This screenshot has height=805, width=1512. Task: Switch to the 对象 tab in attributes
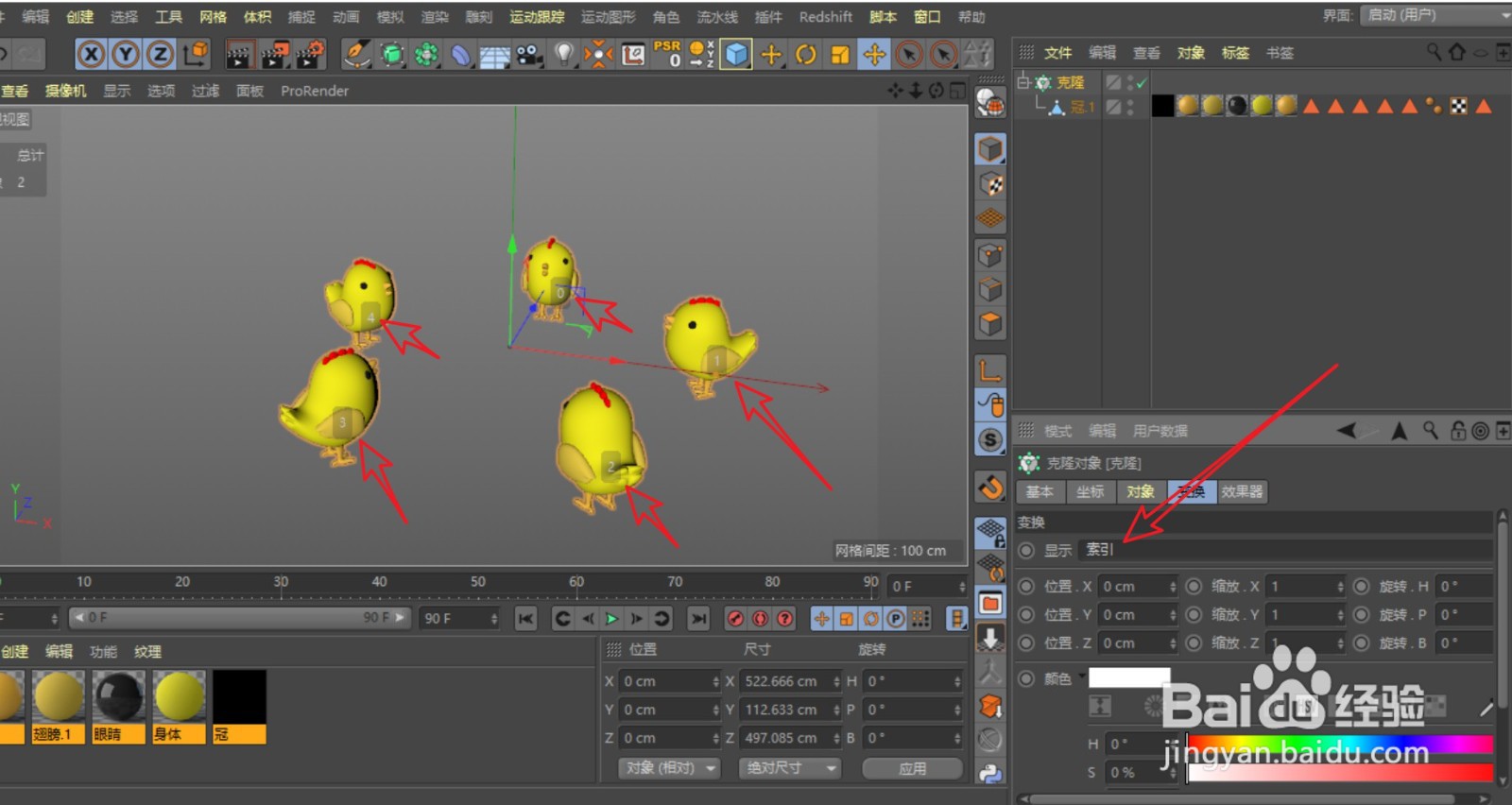[1141, 491]
